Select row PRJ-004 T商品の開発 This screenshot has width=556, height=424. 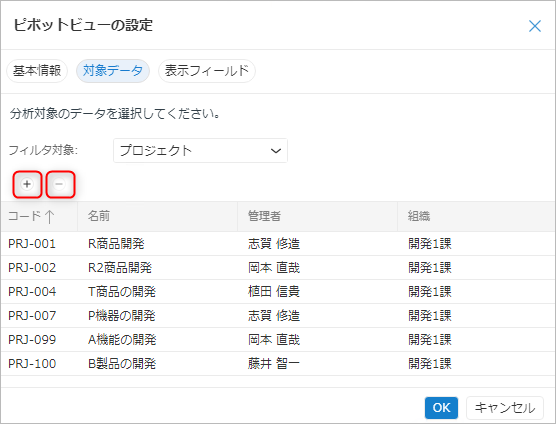[x=278, y=292]
